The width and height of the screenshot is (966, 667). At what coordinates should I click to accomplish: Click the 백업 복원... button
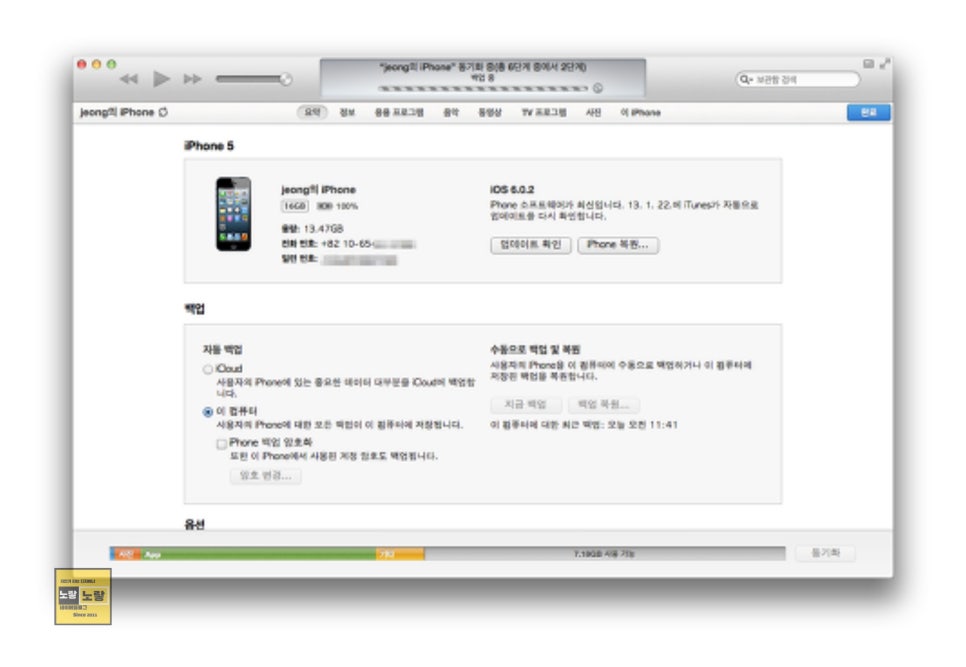pos(603,404)
